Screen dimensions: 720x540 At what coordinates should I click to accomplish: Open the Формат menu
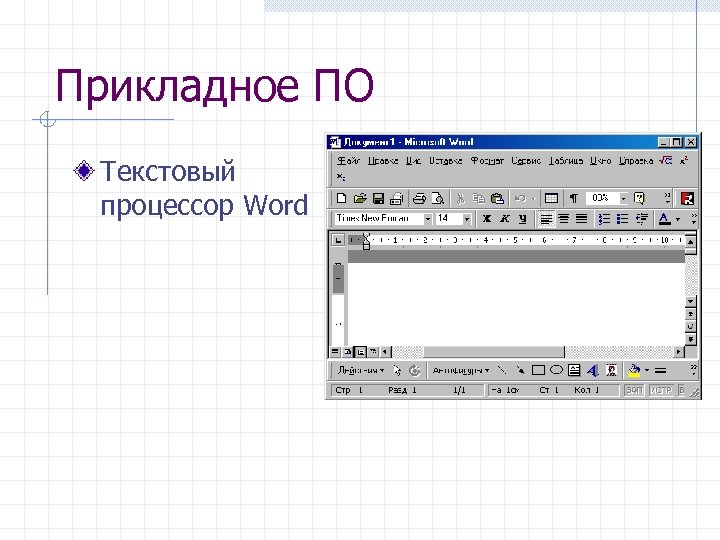click(x=487, y=161)
